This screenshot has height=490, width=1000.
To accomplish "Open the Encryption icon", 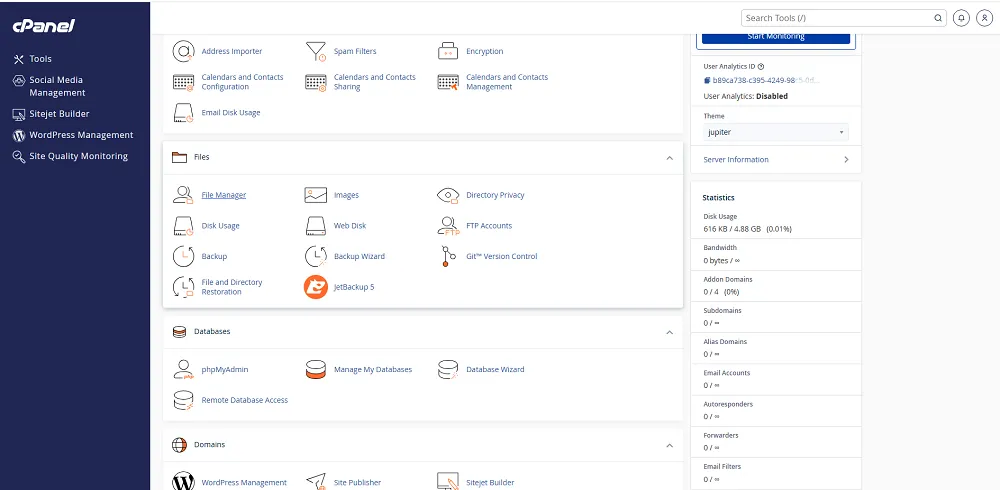I will (x=448, y=51).
